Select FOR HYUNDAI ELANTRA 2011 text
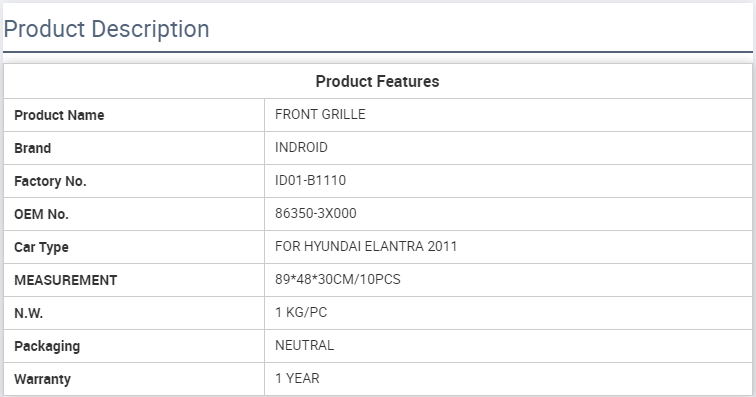Image resolution: width=756 pixels, height=397 pixels. (x=366, y=246)
